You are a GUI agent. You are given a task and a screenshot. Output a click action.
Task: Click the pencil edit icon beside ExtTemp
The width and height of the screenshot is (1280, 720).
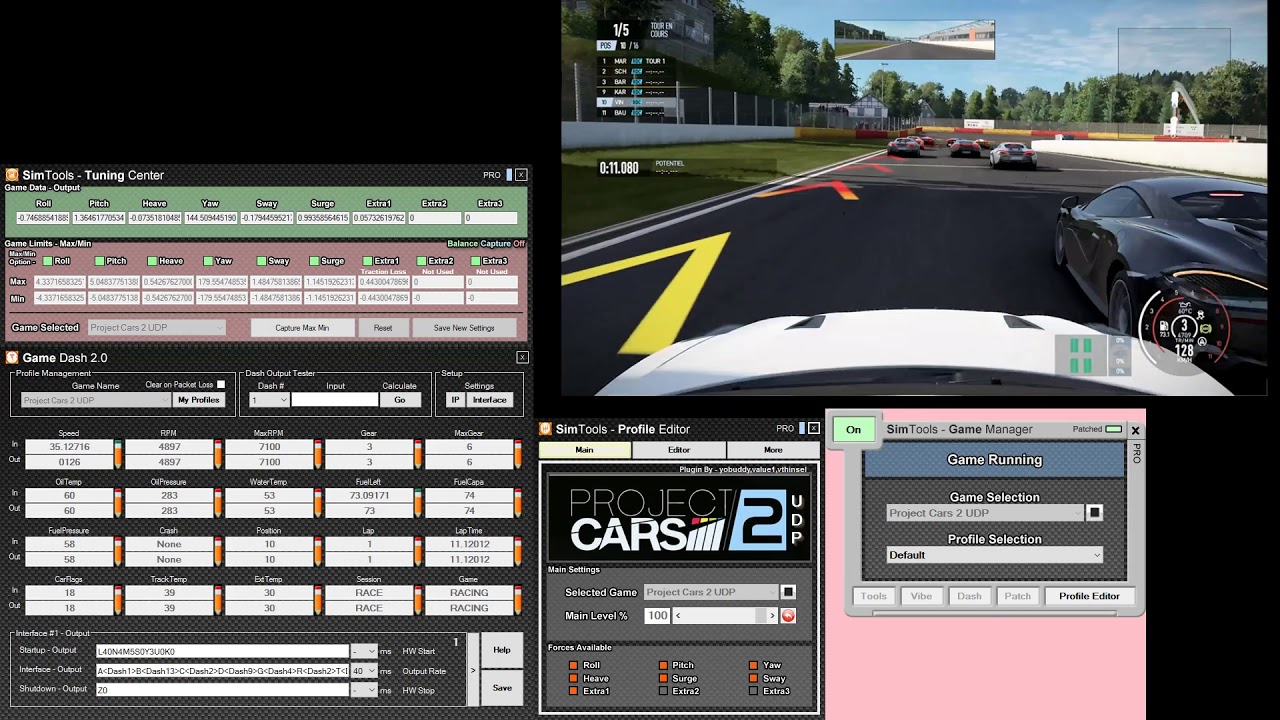click(318, 600)
